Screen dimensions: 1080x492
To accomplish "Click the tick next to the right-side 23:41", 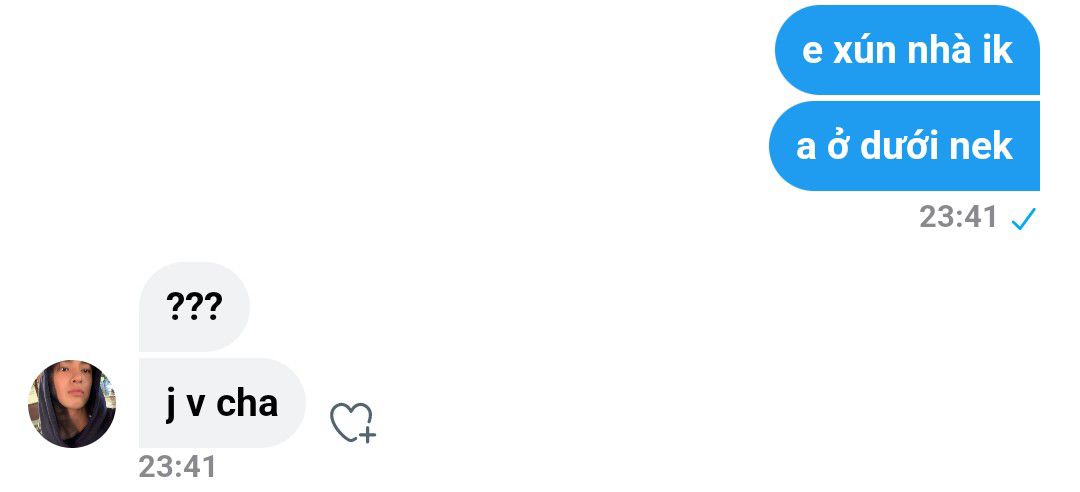I will point(1023,220).
